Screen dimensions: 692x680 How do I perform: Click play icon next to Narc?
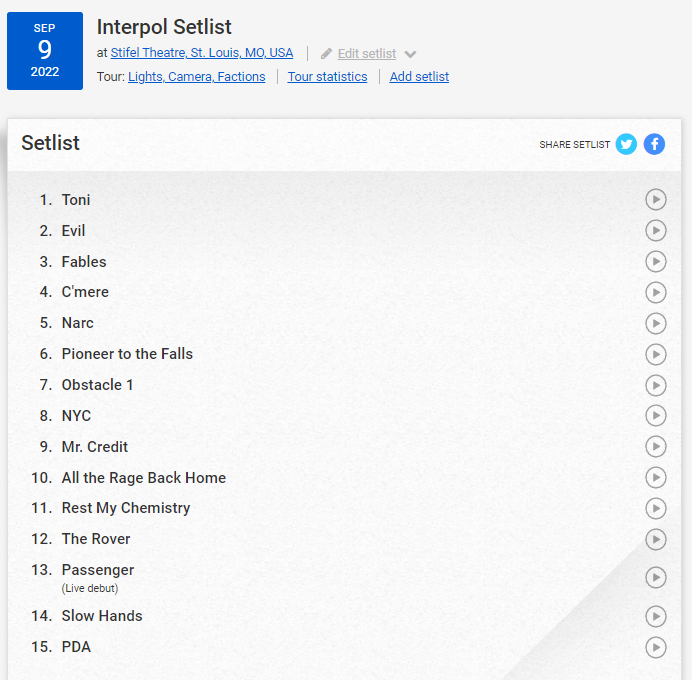[655, 323]
